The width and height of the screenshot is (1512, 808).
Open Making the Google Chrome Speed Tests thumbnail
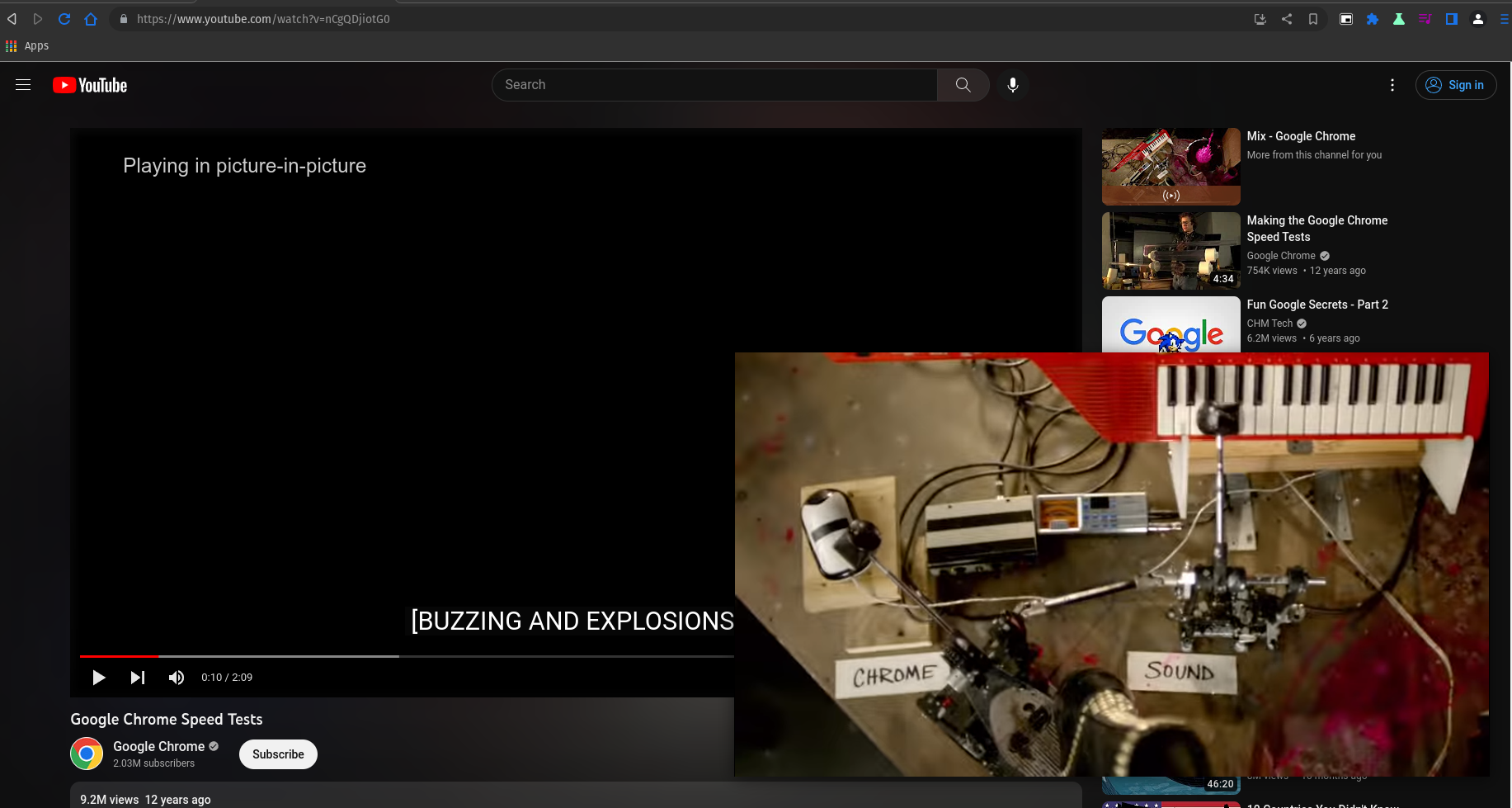tap(1171, 251)
